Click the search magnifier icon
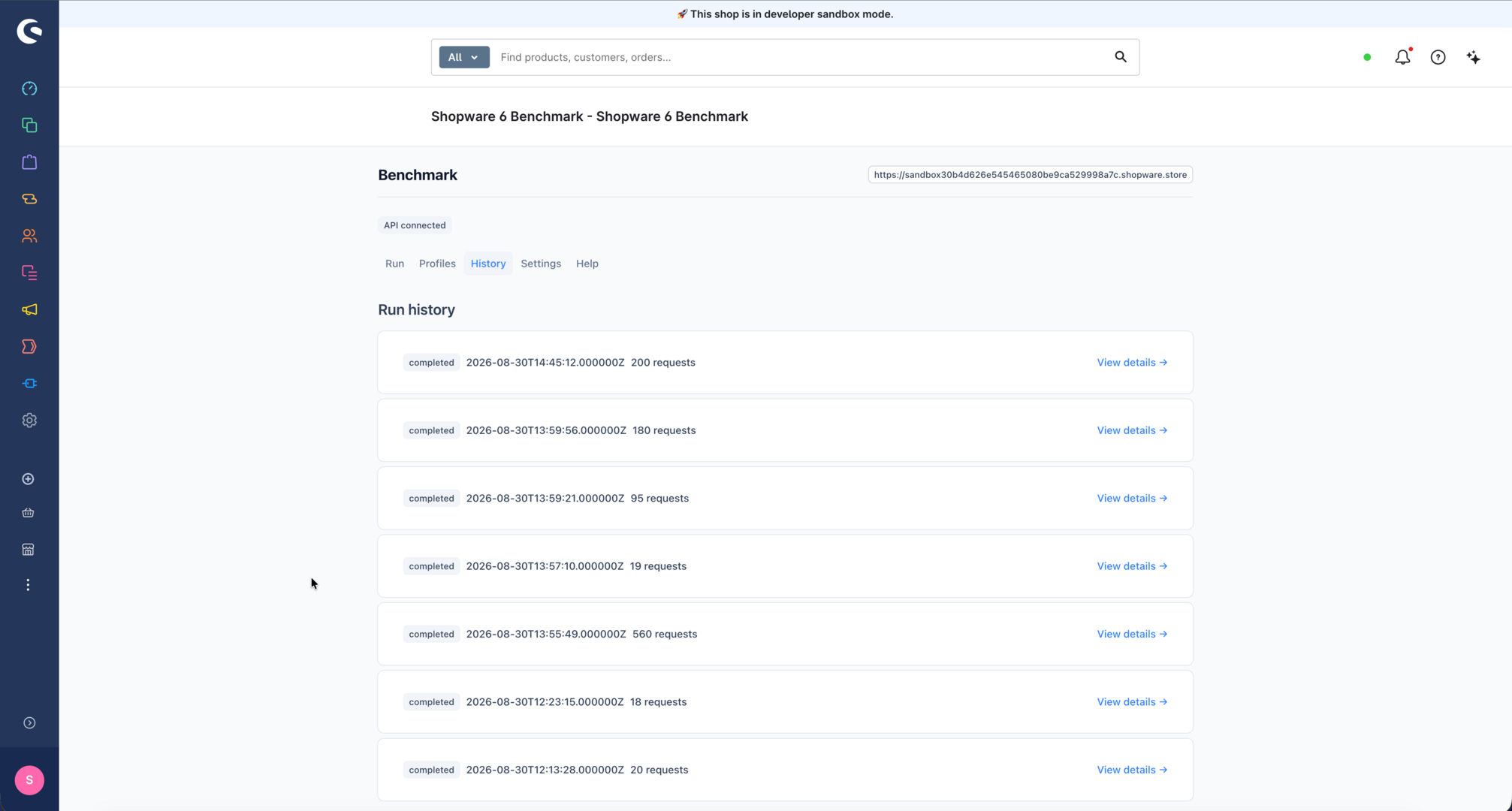 click(1121, 57)
